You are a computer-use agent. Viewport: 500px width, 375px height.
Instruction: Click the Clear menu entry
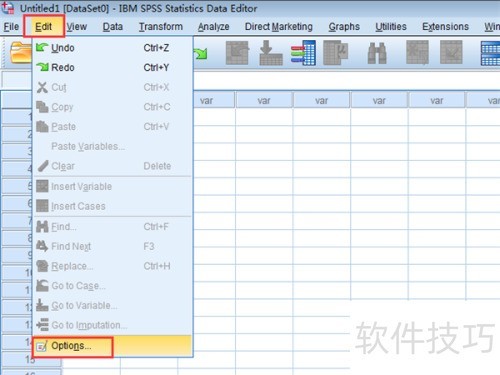click(x=113, y=166)
